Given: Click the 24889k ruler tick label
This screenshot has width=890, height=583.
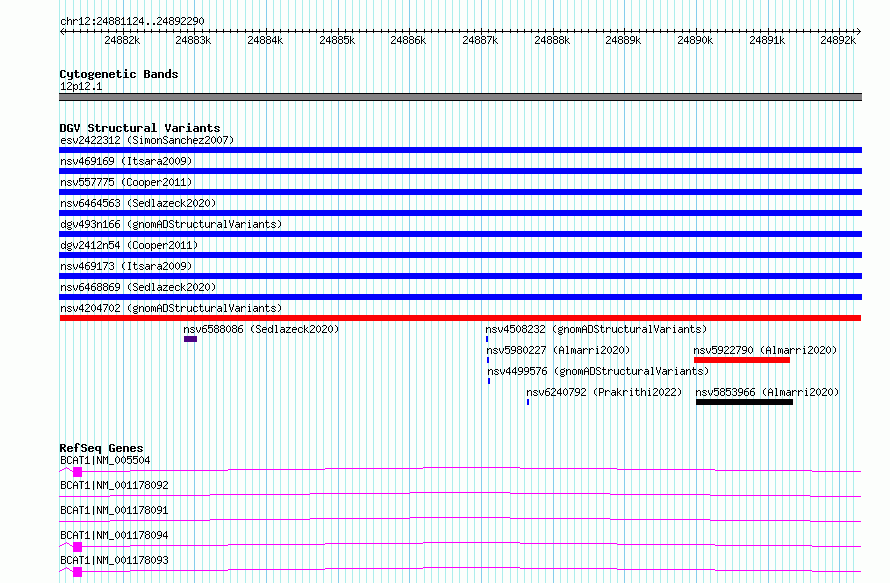Looking at the screenshot, I should [x=623, y=40].
